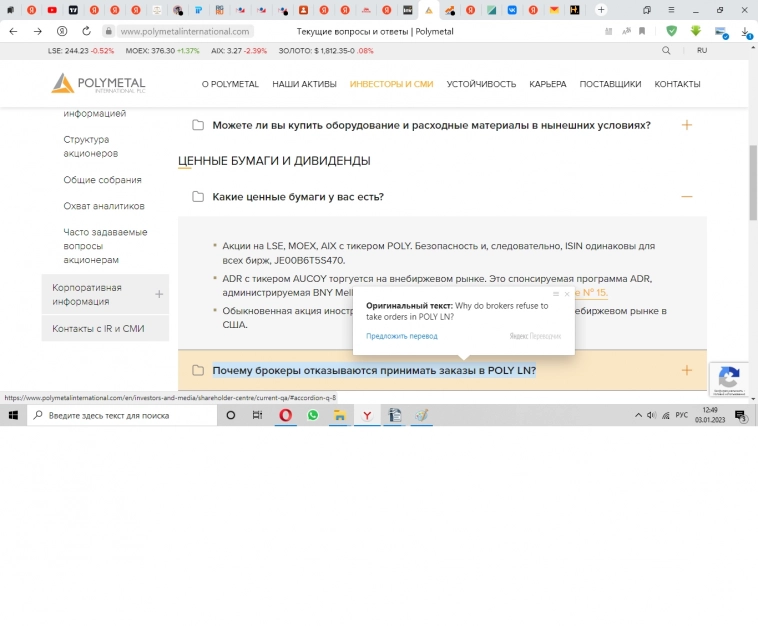This screenshot has width=758, height=626.
Task: Collapse the 'Какие ценные бумаги у вас есть?' question
Action: tap(686, 197)
